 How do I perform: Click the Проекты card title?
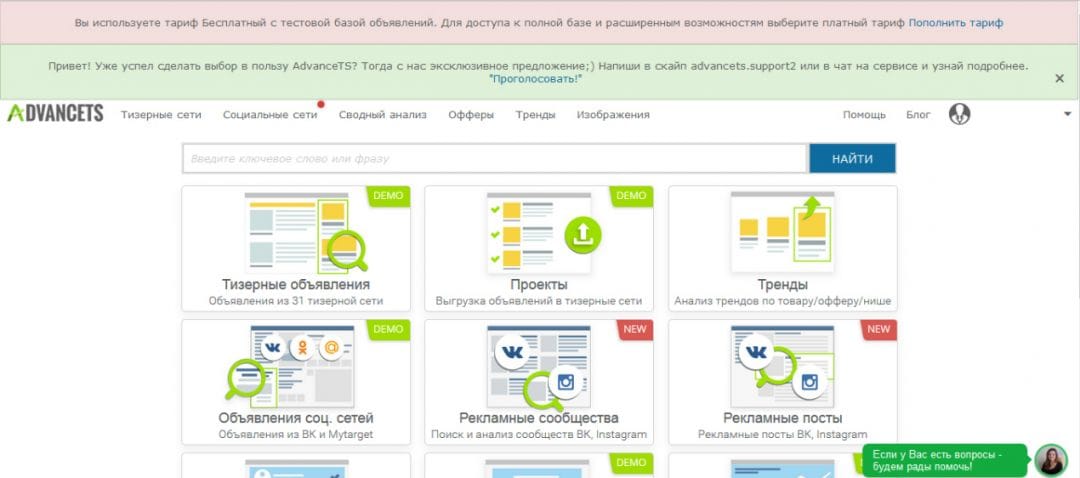[539, 284]
